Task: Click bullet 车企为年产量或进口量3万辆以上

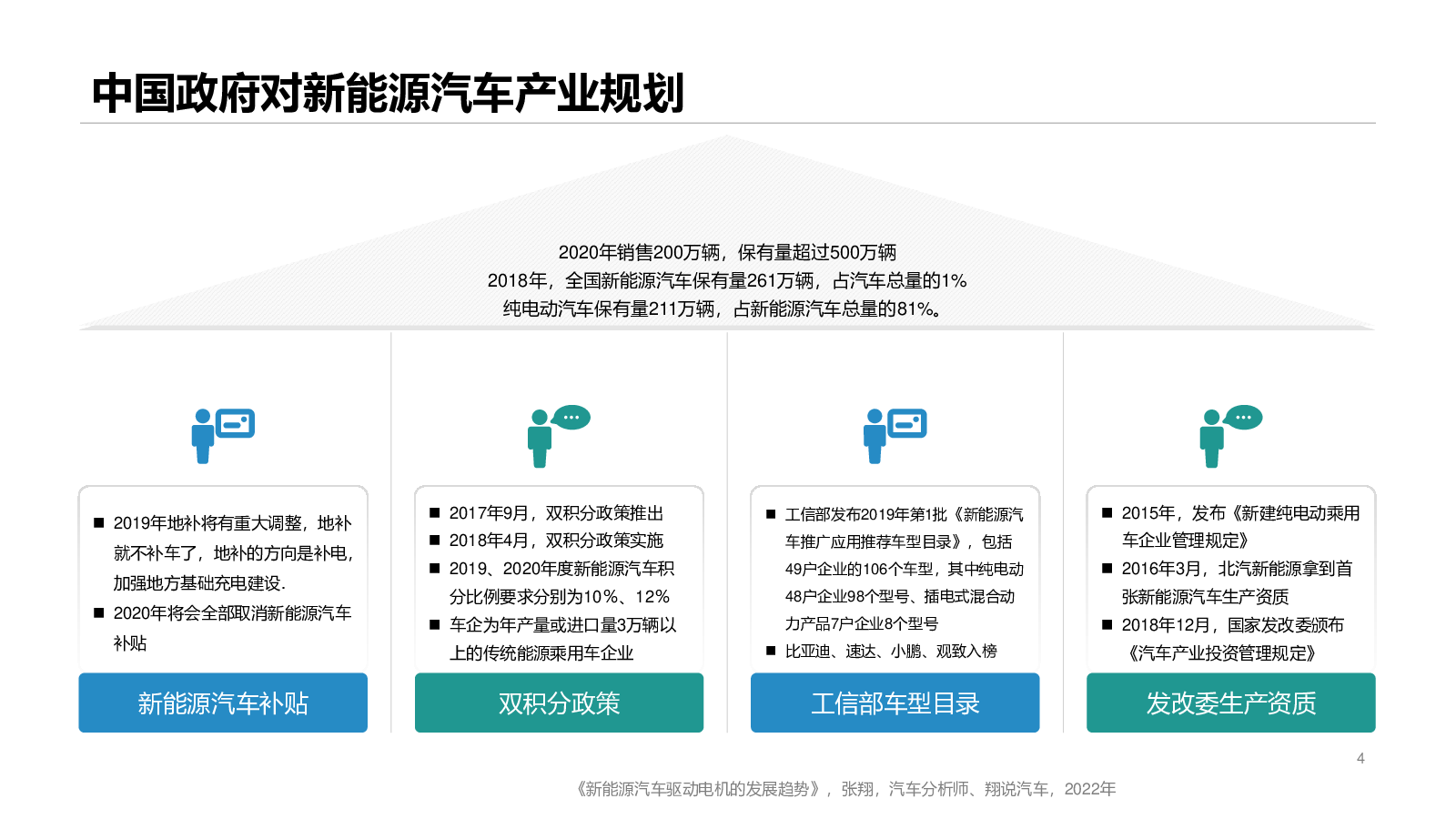Action: tap(553, 639)
